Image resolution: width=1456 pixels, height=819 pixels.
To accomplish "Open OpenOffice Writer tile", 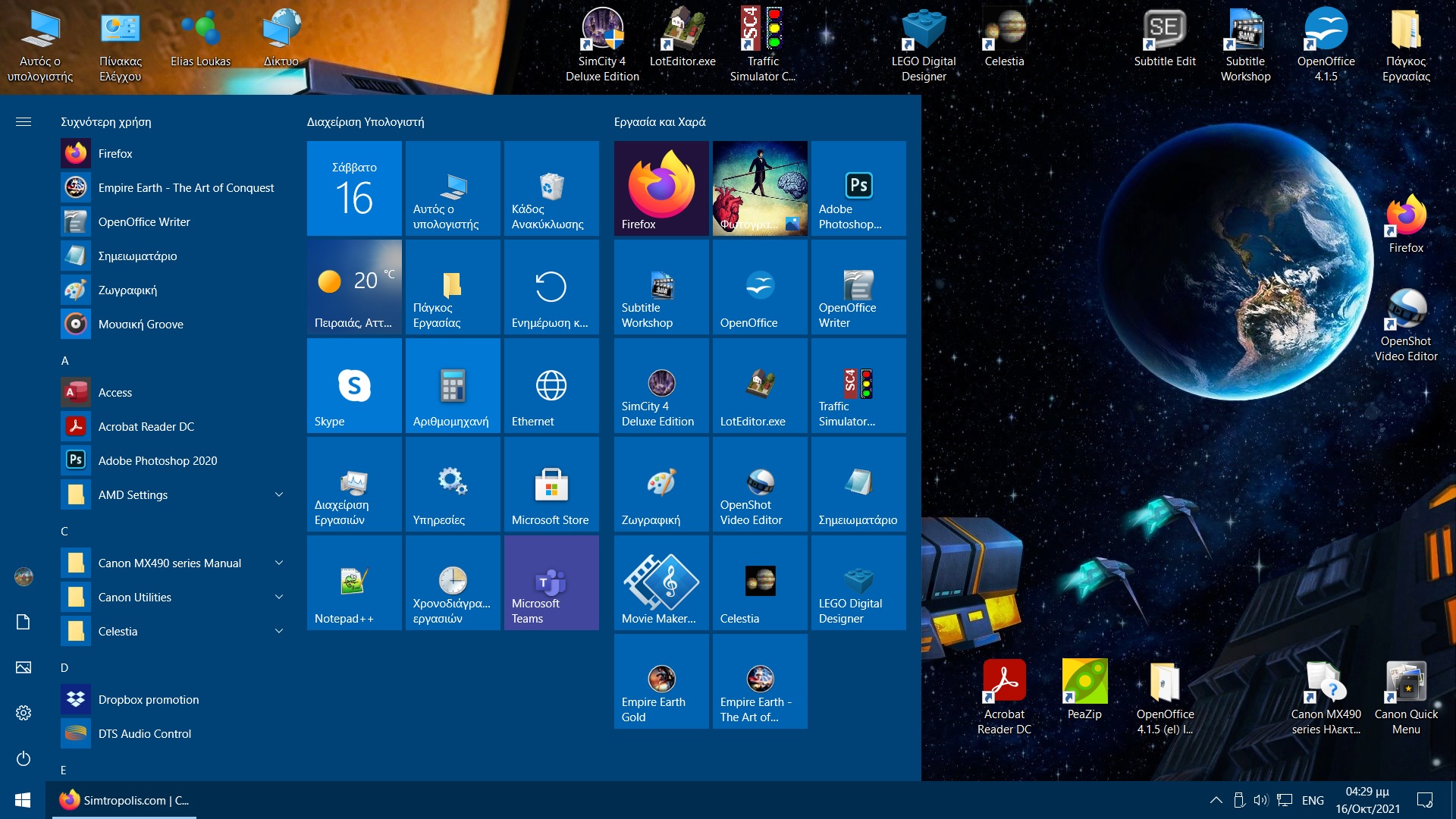I will click(x=858, y=287).
